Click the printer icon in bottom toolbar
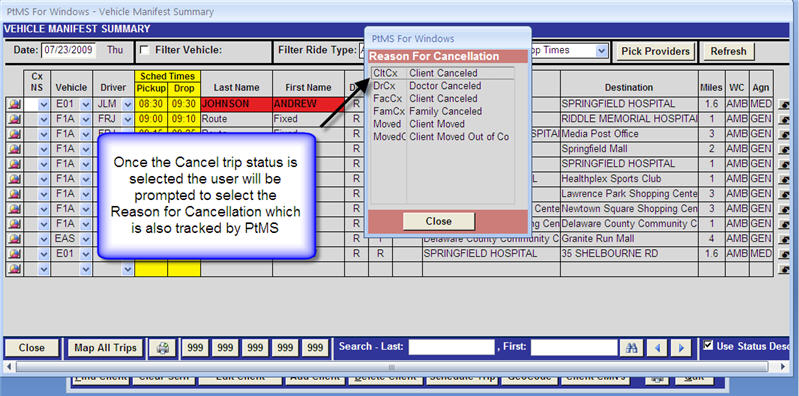The height and width of the screenshot is (396, 799). click(162, 348)
